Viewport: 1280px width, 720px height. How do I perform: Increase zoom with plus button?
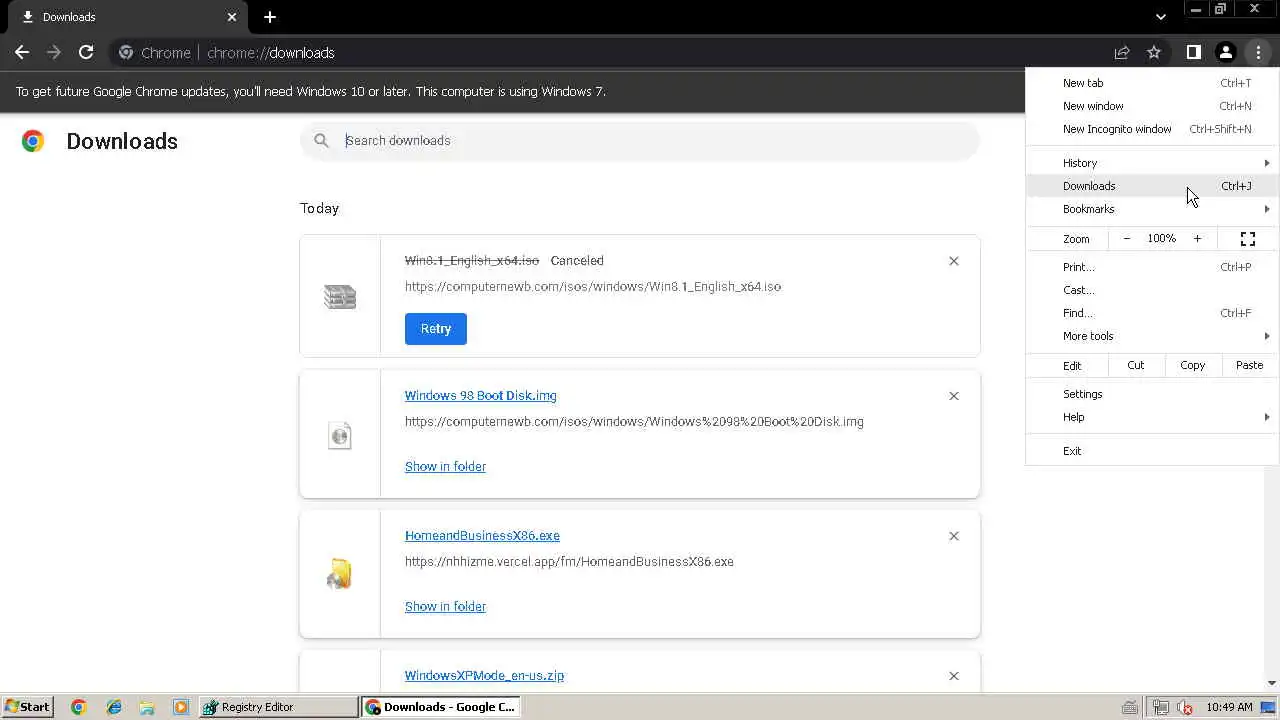tap(1197, 239)
